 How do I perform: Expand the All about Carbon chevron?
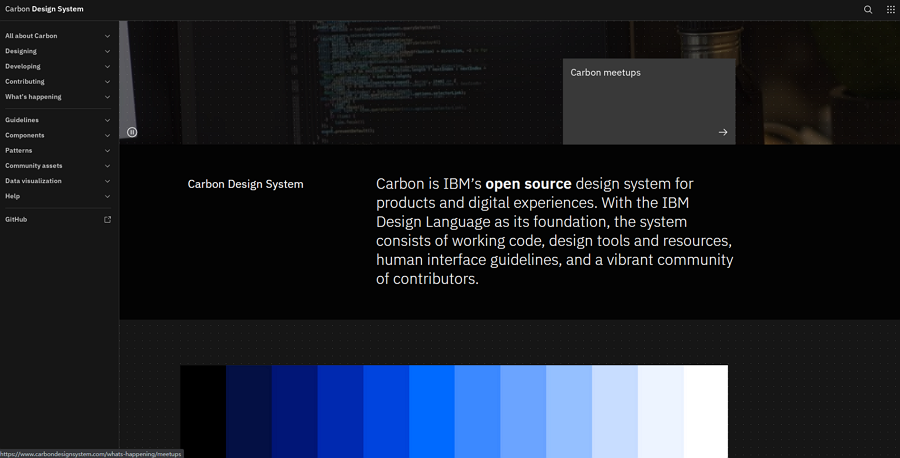pyautogui.click(x=107, y=36)
